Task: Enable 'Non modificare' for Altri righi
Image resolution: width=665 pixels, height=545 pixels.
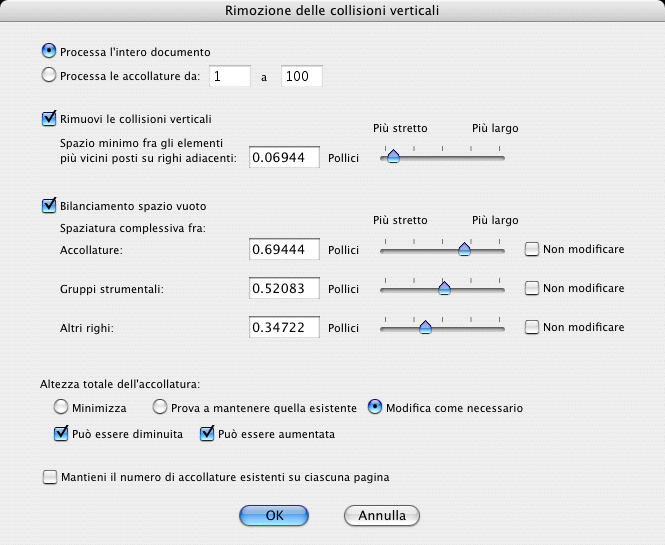Action: pyautogui.click(x=532, y=327)
